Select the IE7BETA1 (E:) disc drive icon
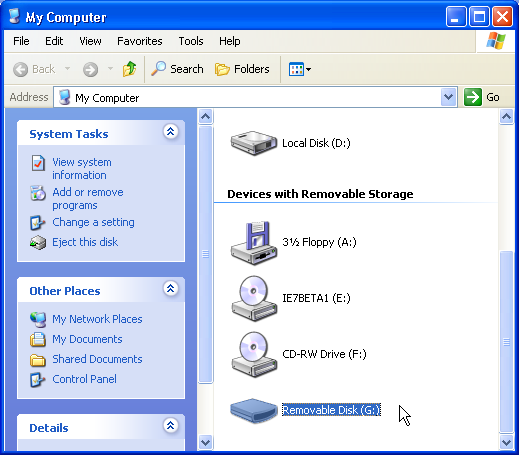 tap(254, 298)
